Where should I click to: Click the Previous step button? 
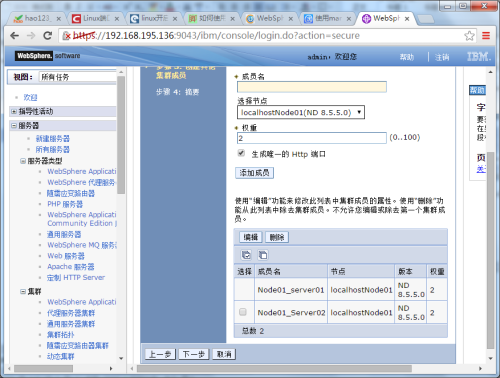click(160, 354)
